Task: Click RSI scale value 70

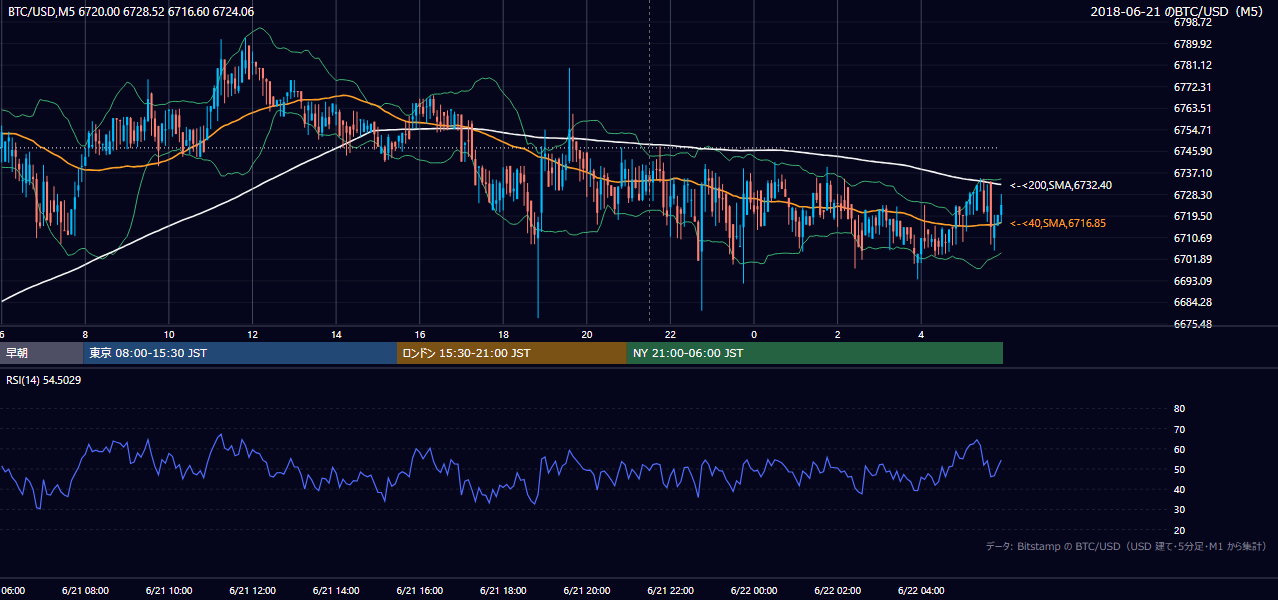Action: [x=1179, y=429]
